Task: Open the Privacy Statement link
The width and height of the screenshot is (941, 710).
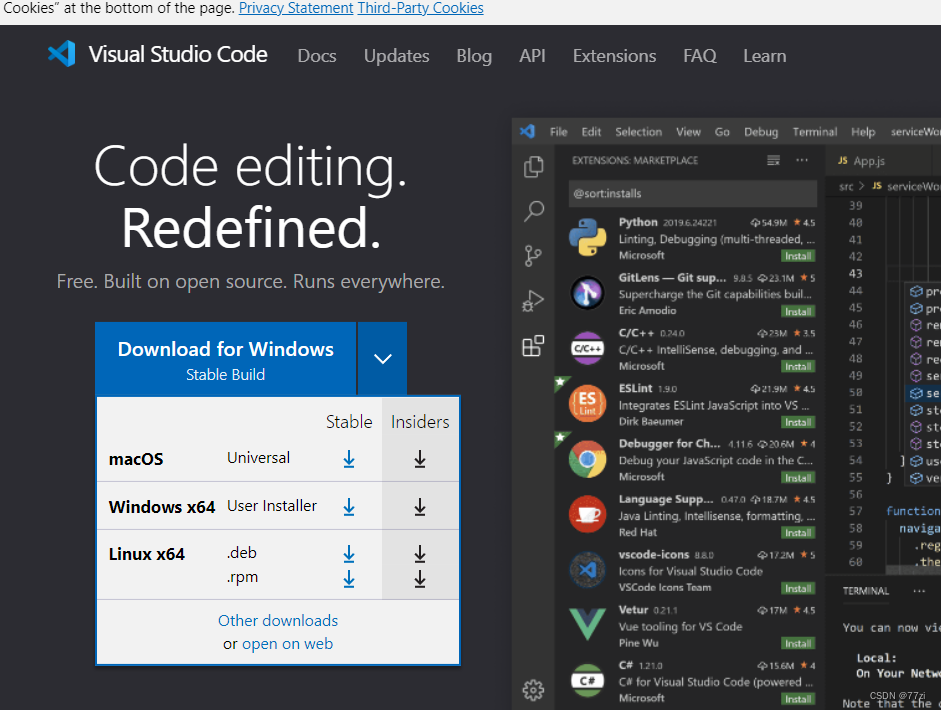Action: 296,8
